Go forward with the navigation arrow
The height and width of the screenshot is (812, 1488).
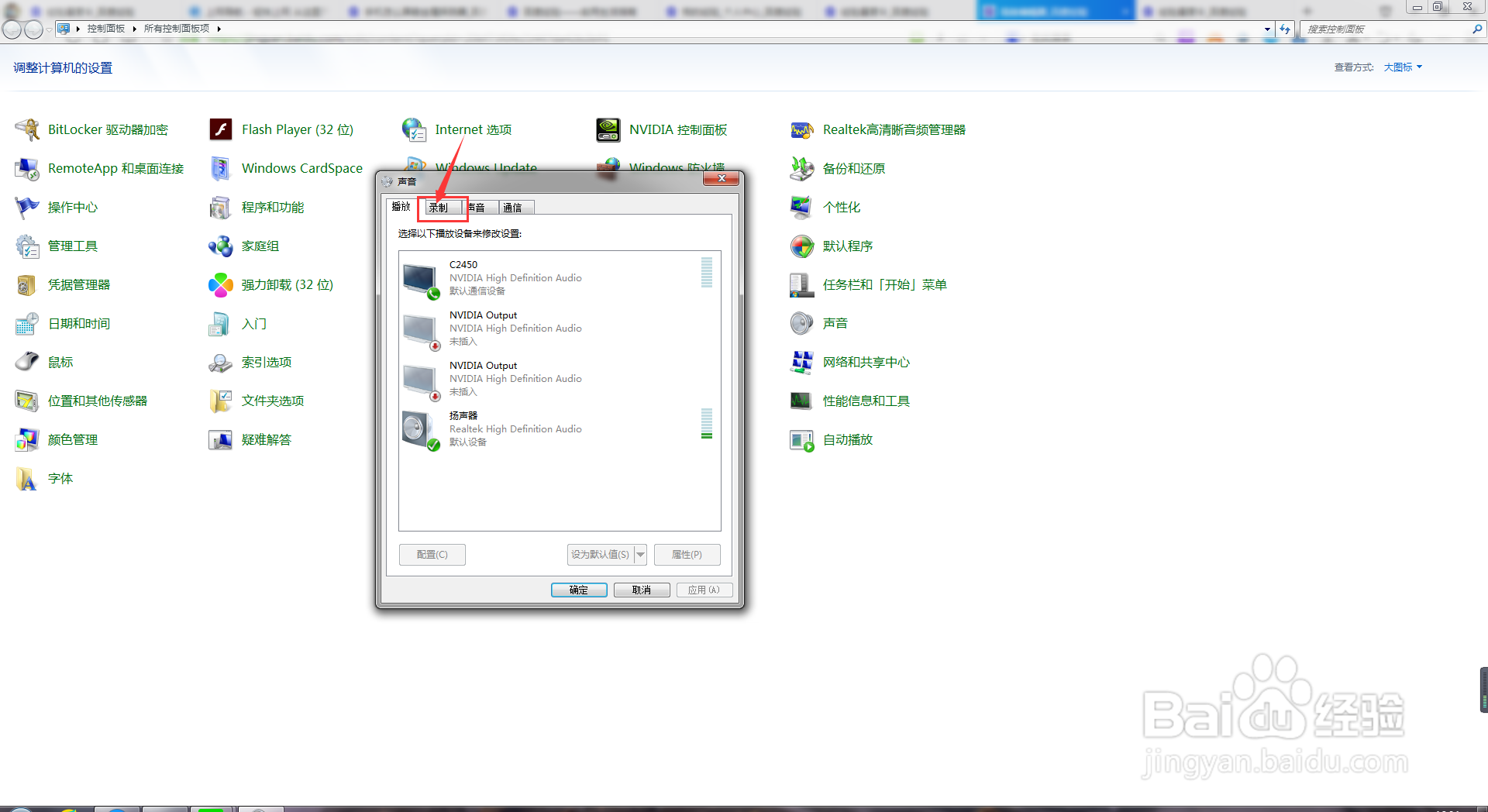tap(33, 29)
